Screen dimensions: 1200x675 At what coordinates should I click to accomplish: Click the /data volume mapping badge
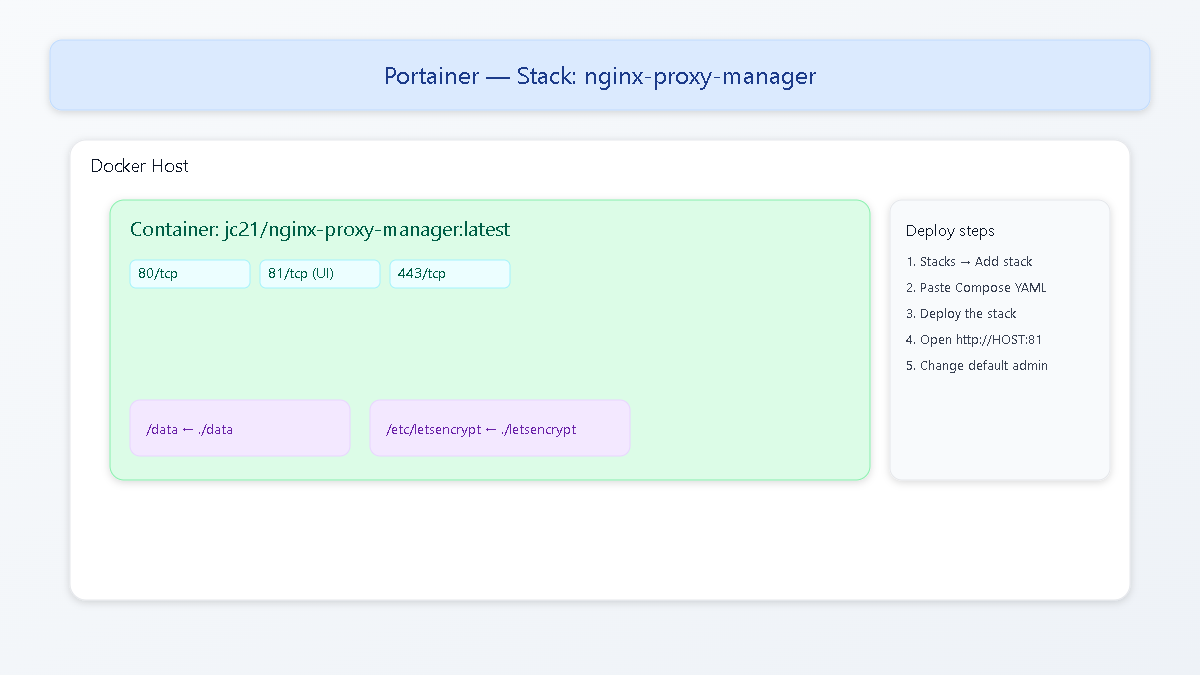240,428
